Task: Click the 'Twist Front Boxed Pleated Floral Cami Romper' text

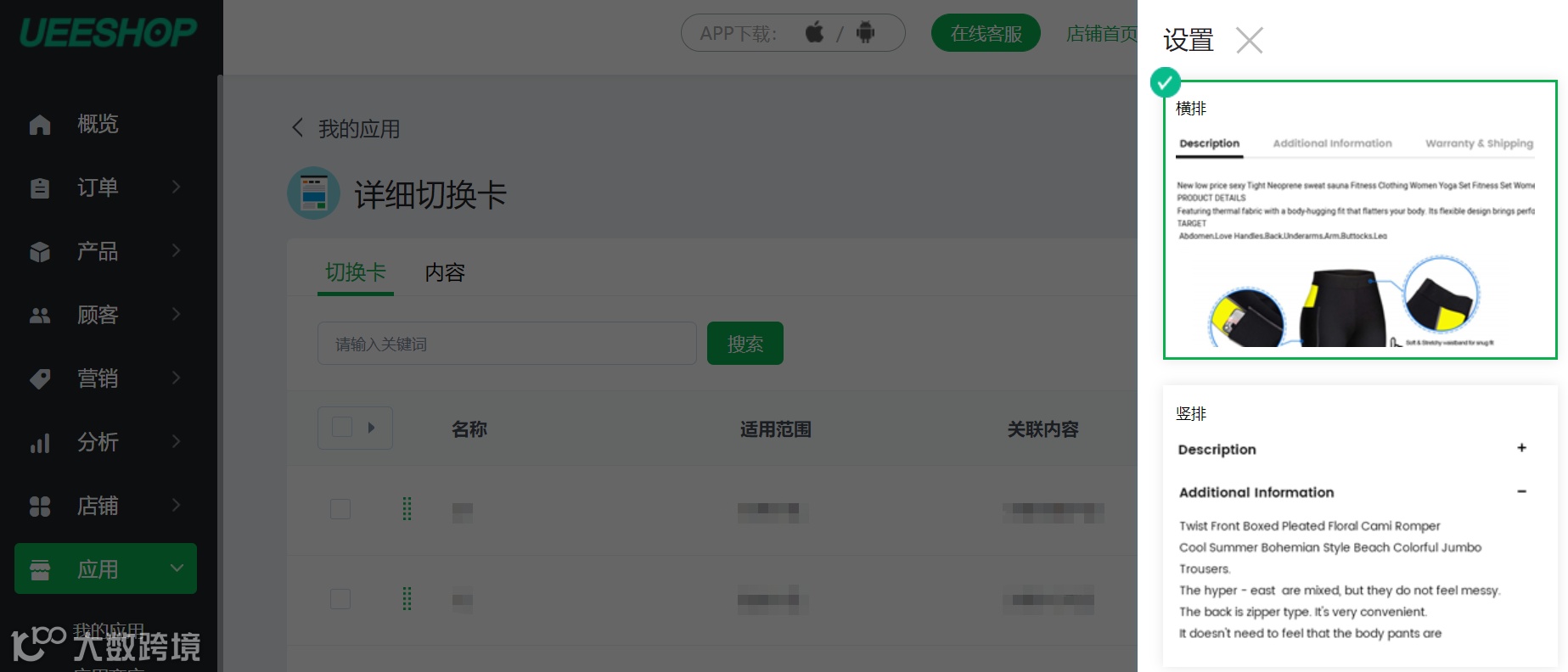Action: coord(1309,526)
